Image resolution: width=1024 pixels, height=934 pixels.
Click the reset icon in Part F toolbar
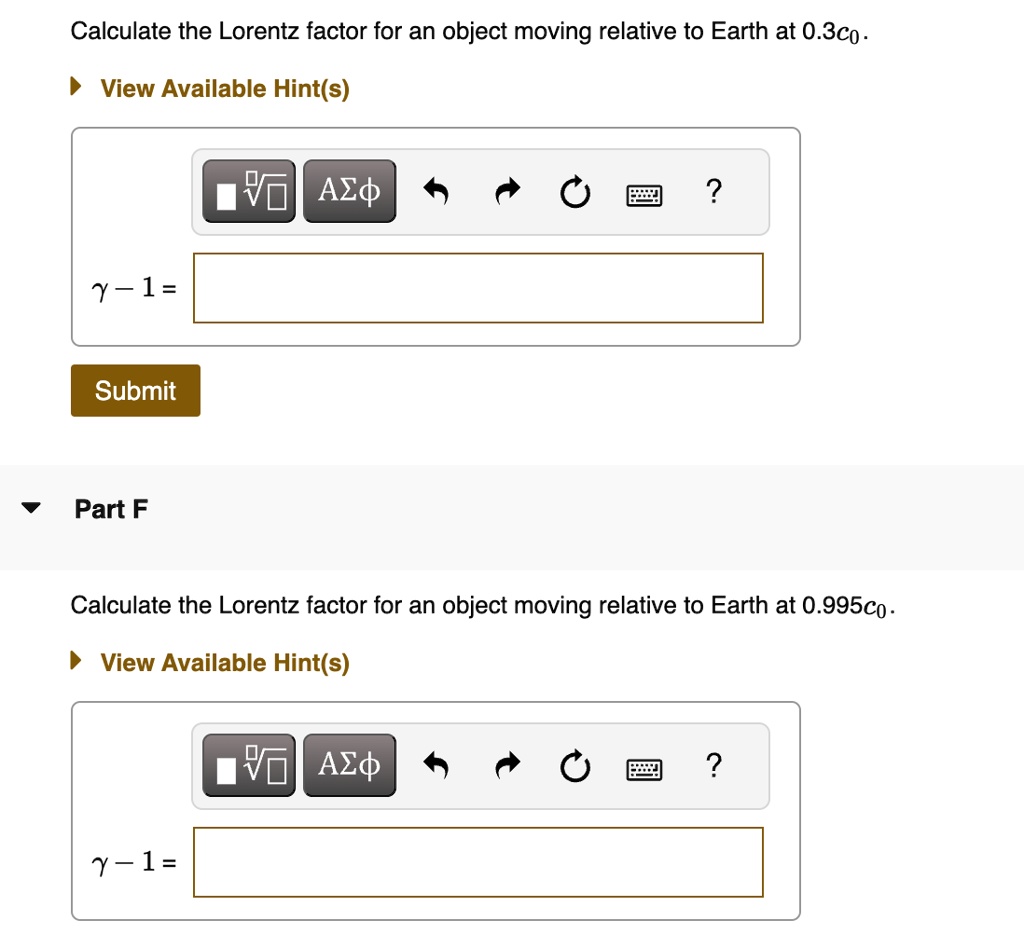(574, 765)
